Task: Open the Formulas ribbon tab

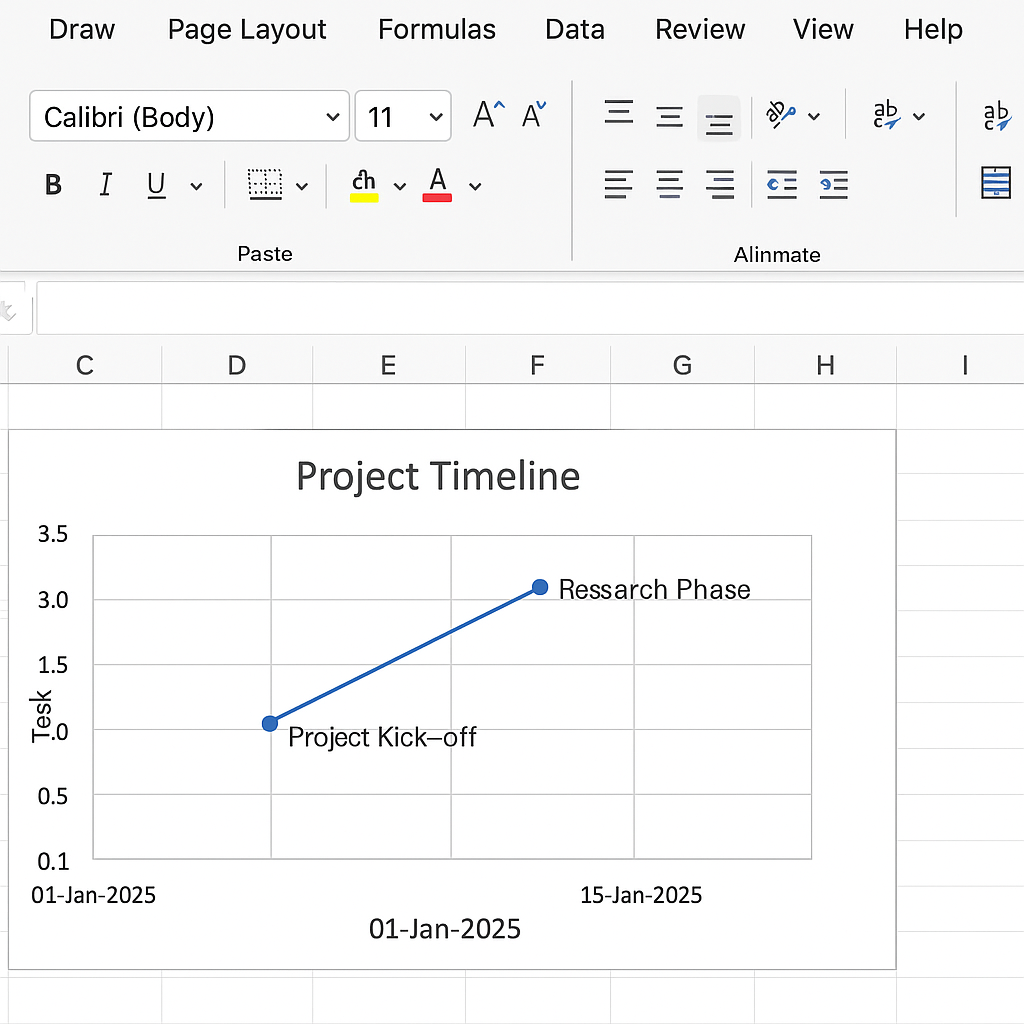Action: 436,30
